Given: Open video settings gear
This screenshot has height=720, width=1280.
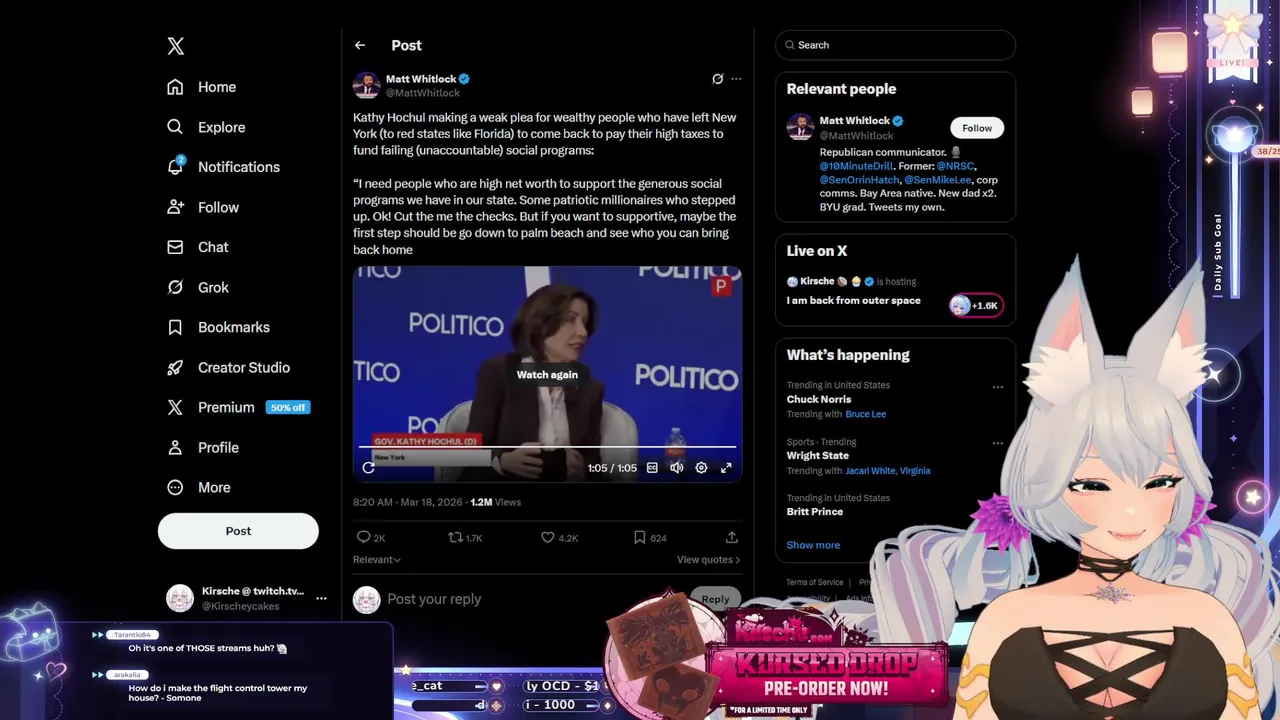Looking at the screenshot, I should [x=701, y=467].
